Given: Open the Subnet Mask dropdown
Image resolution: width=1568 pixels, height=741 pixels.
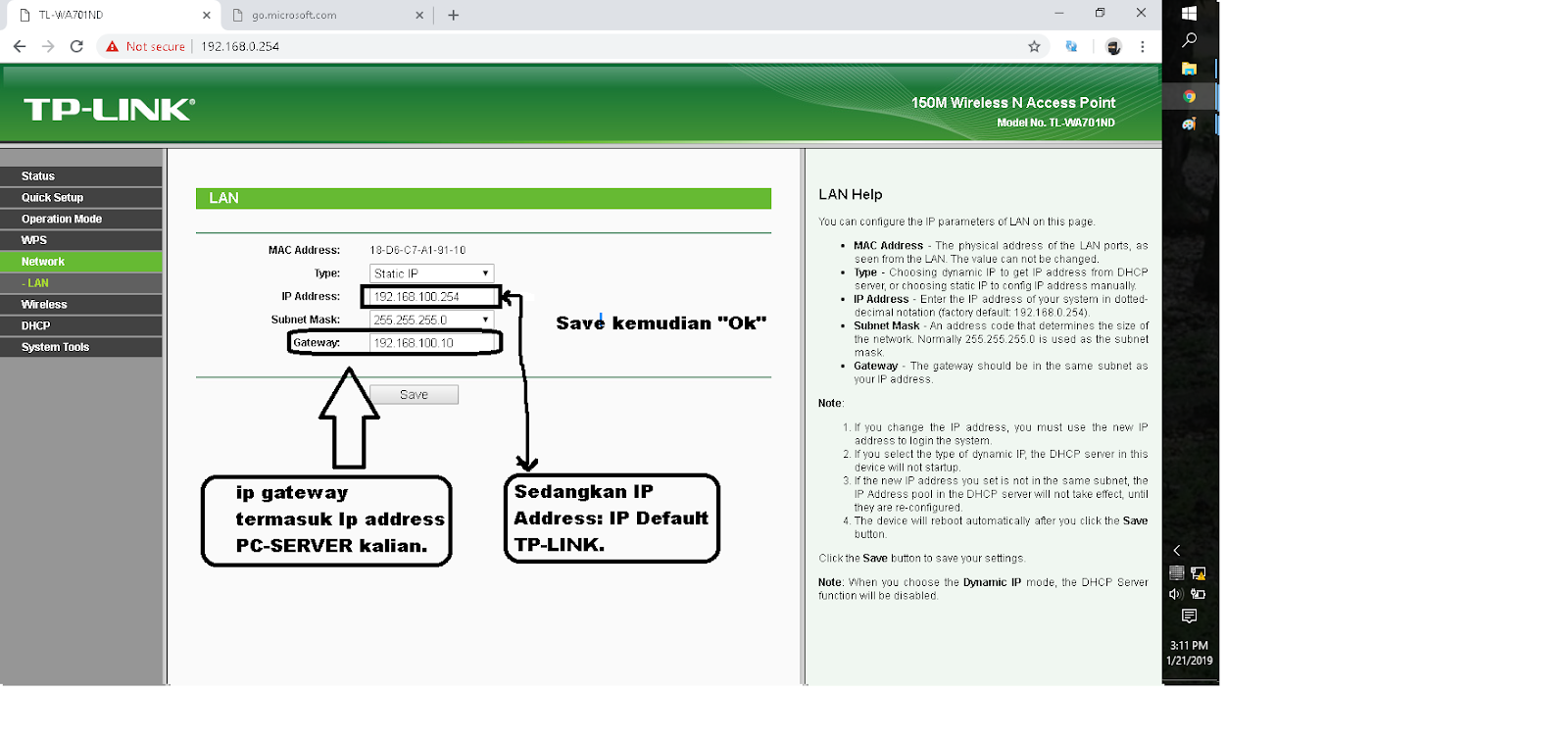Looking at the screenshot, I should [431, 320].
